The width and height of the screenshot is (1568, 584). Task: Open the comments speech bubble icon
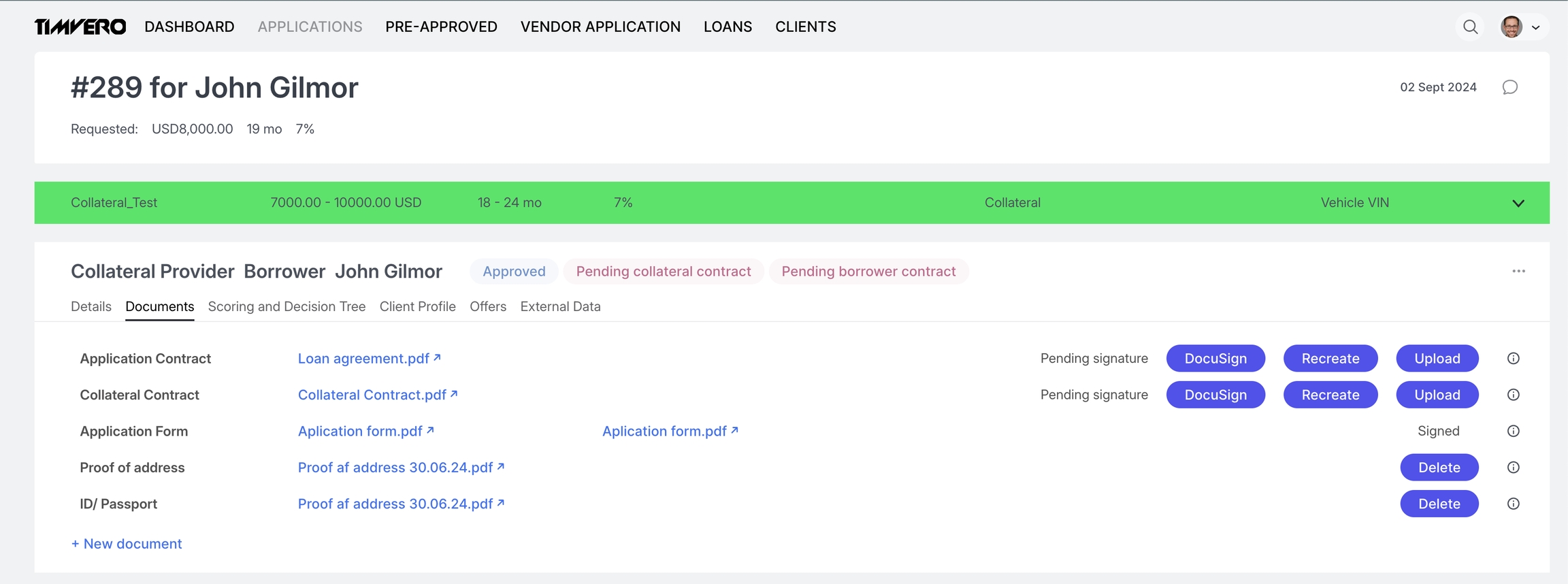click(1509, 87)
